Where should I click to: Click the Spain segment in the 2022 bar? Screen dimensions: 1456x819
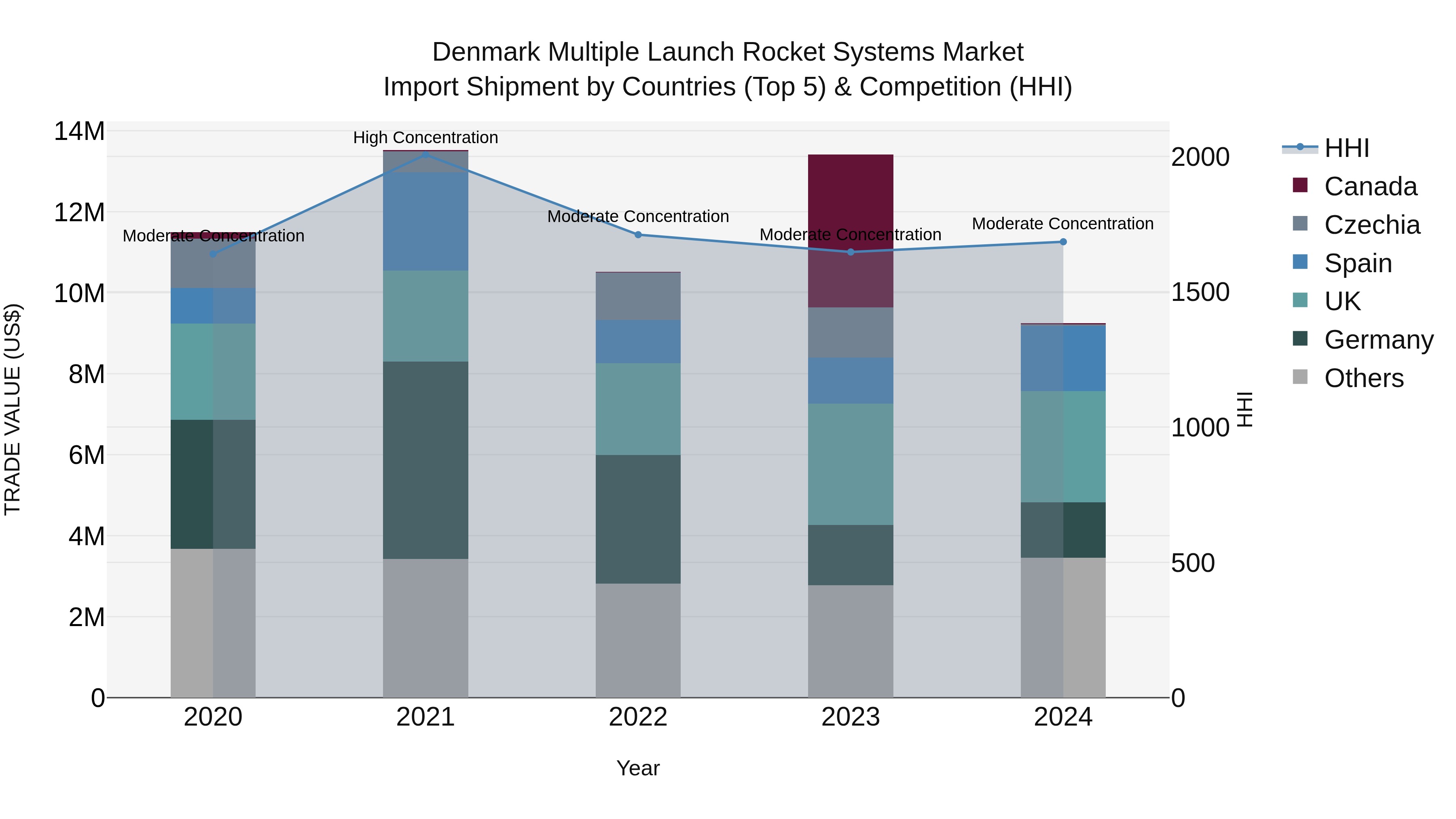pyautogui.click(x=638, y=342)
